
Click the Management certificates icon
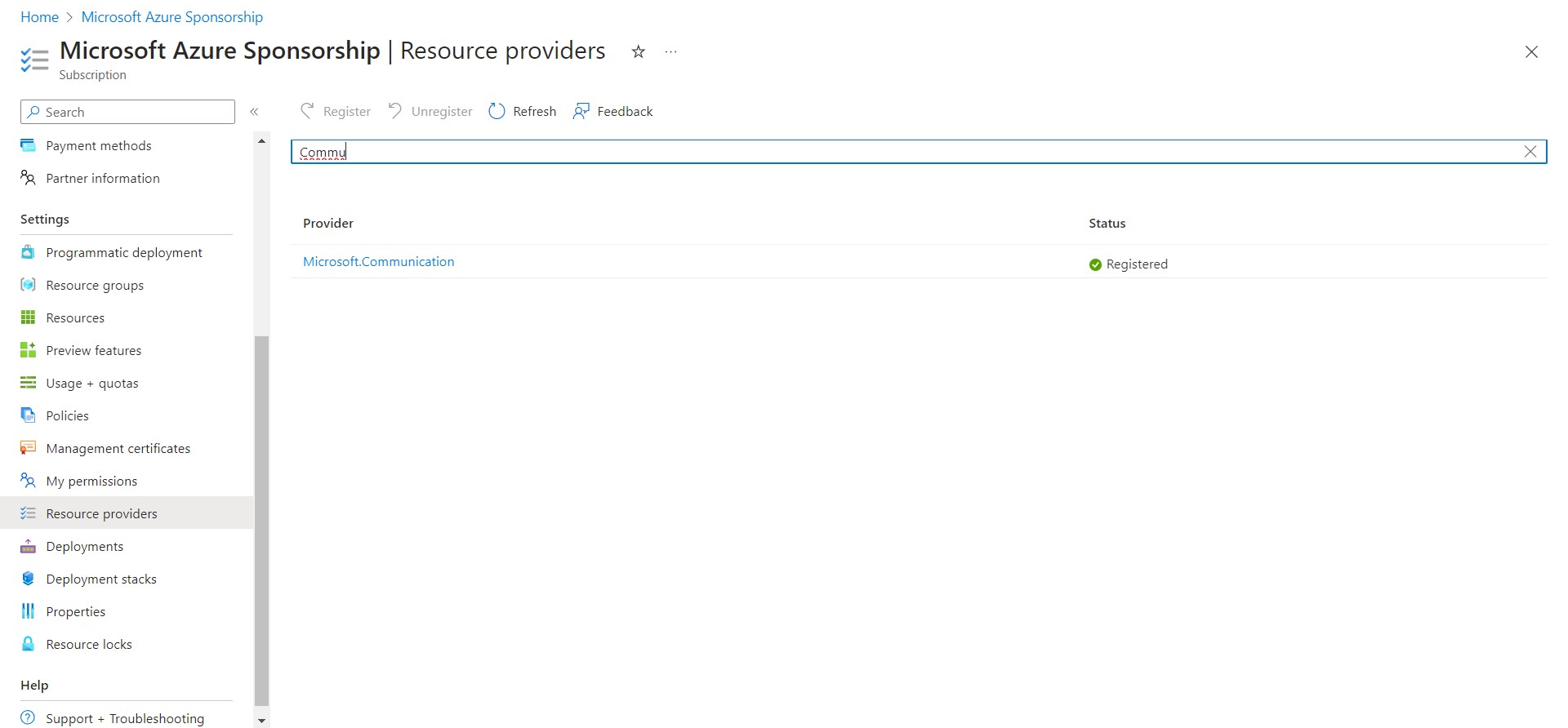click(28, 448)
